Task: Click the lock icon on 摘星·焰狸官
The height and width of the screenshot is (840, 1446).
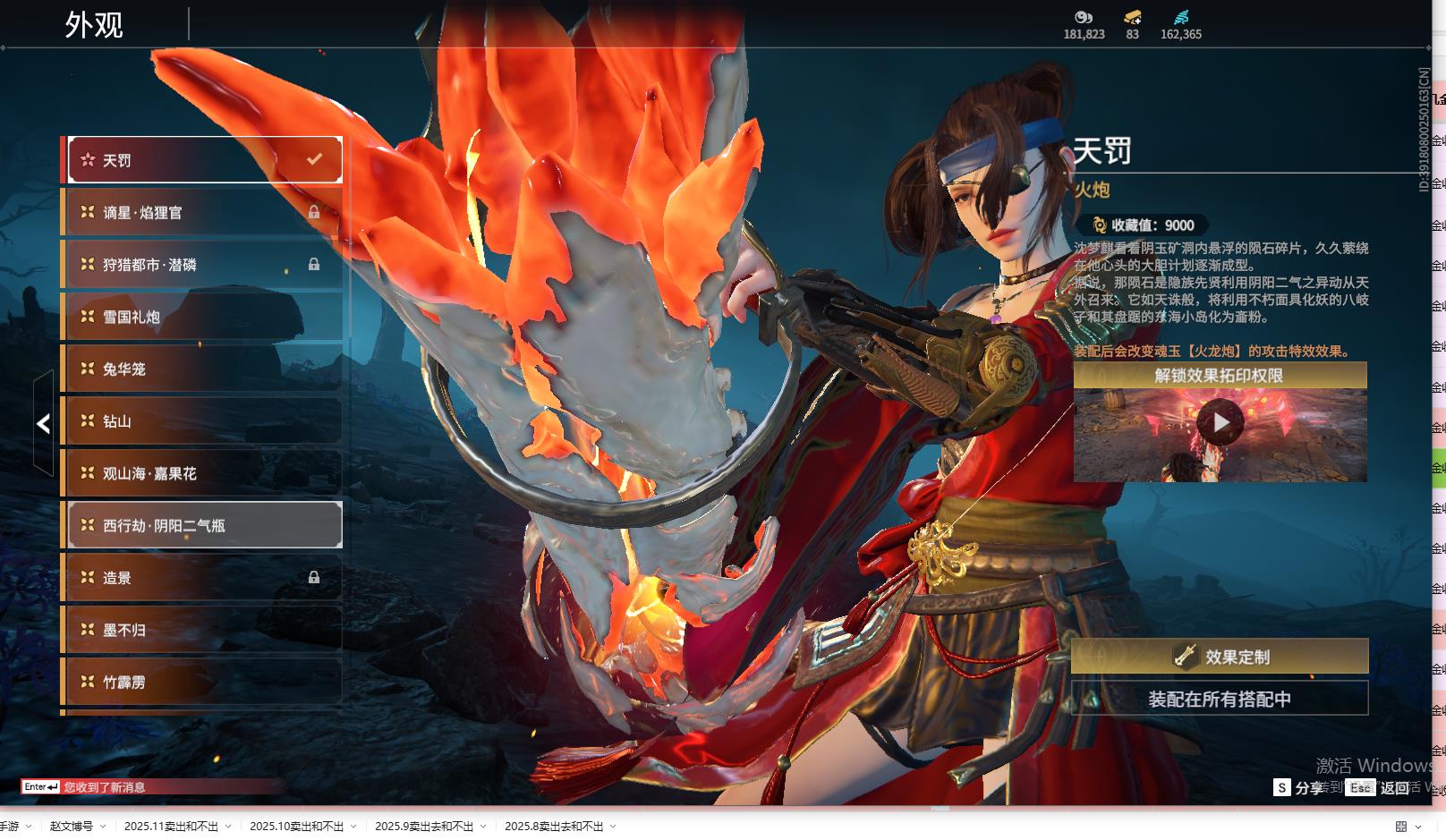Action: [314, 212]
